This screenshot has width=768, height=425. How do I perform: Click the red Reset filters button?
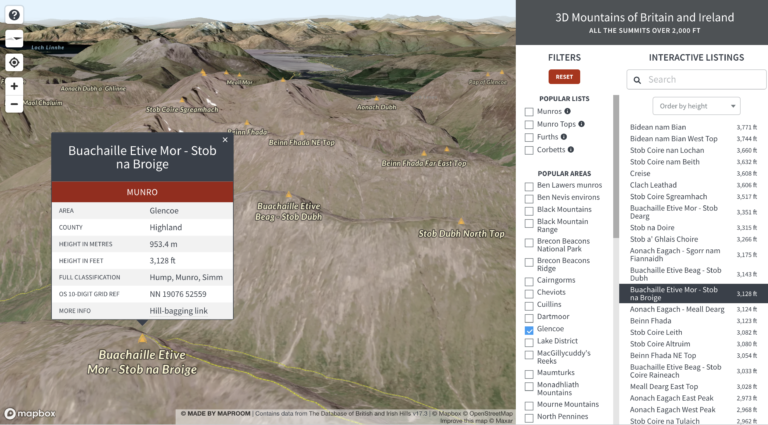564,77
